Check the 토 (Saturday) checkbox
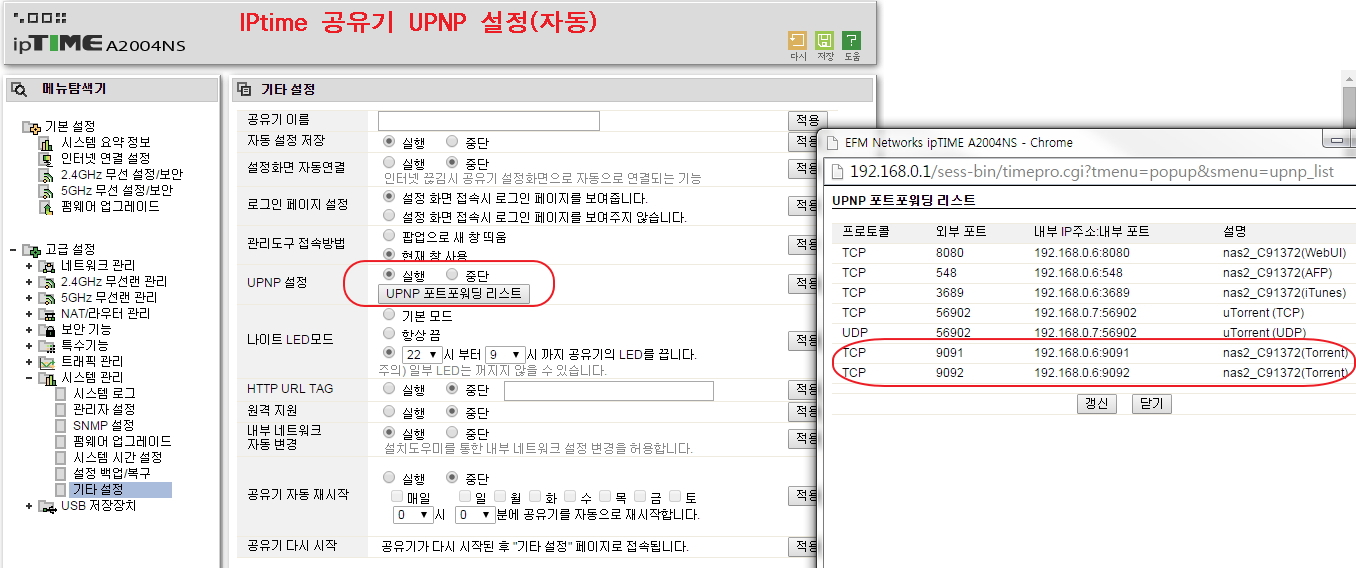 coord(676,496)
